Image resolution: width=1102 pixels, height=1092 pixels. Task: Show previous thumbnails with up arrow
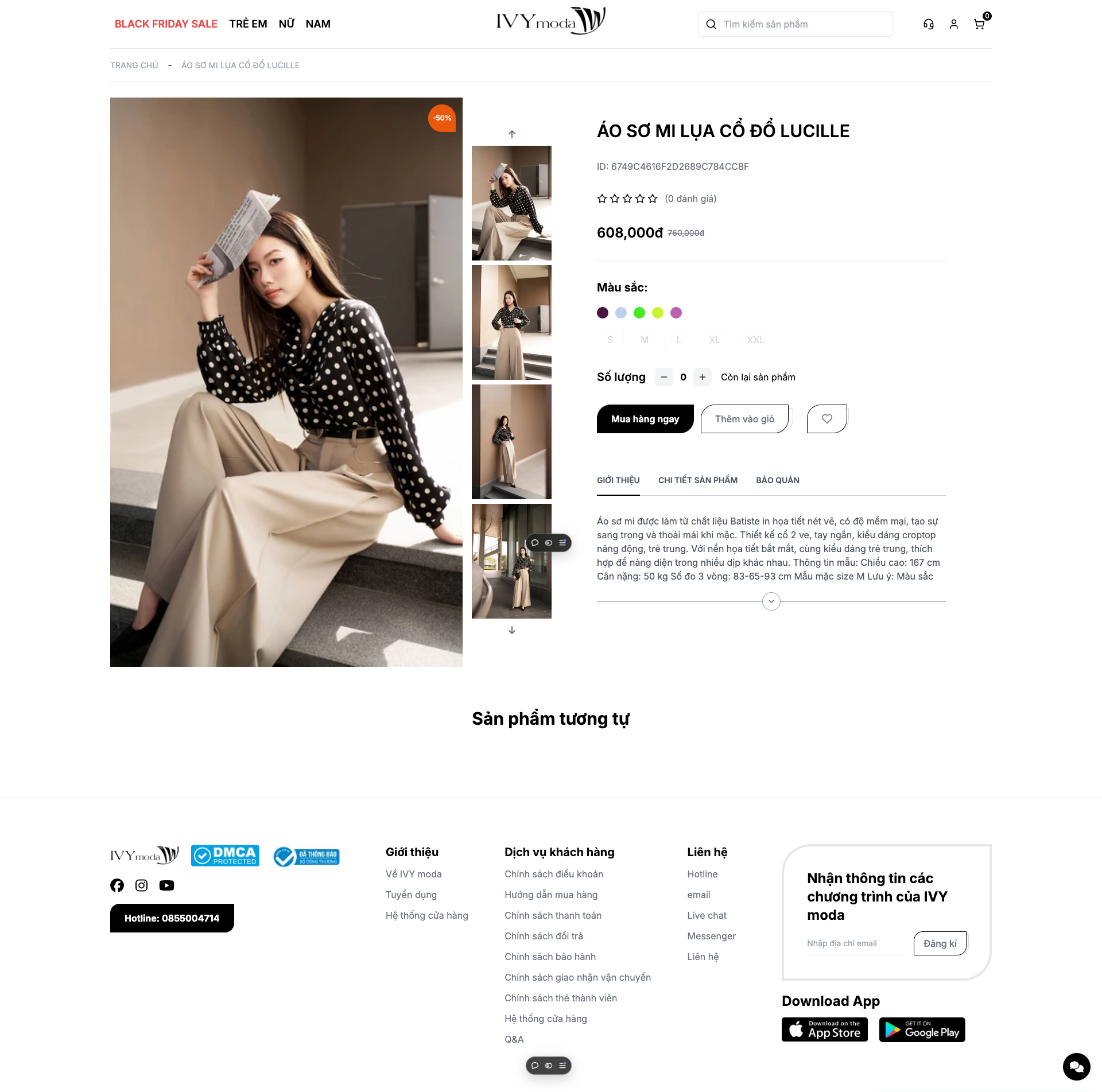pos(512,134)
